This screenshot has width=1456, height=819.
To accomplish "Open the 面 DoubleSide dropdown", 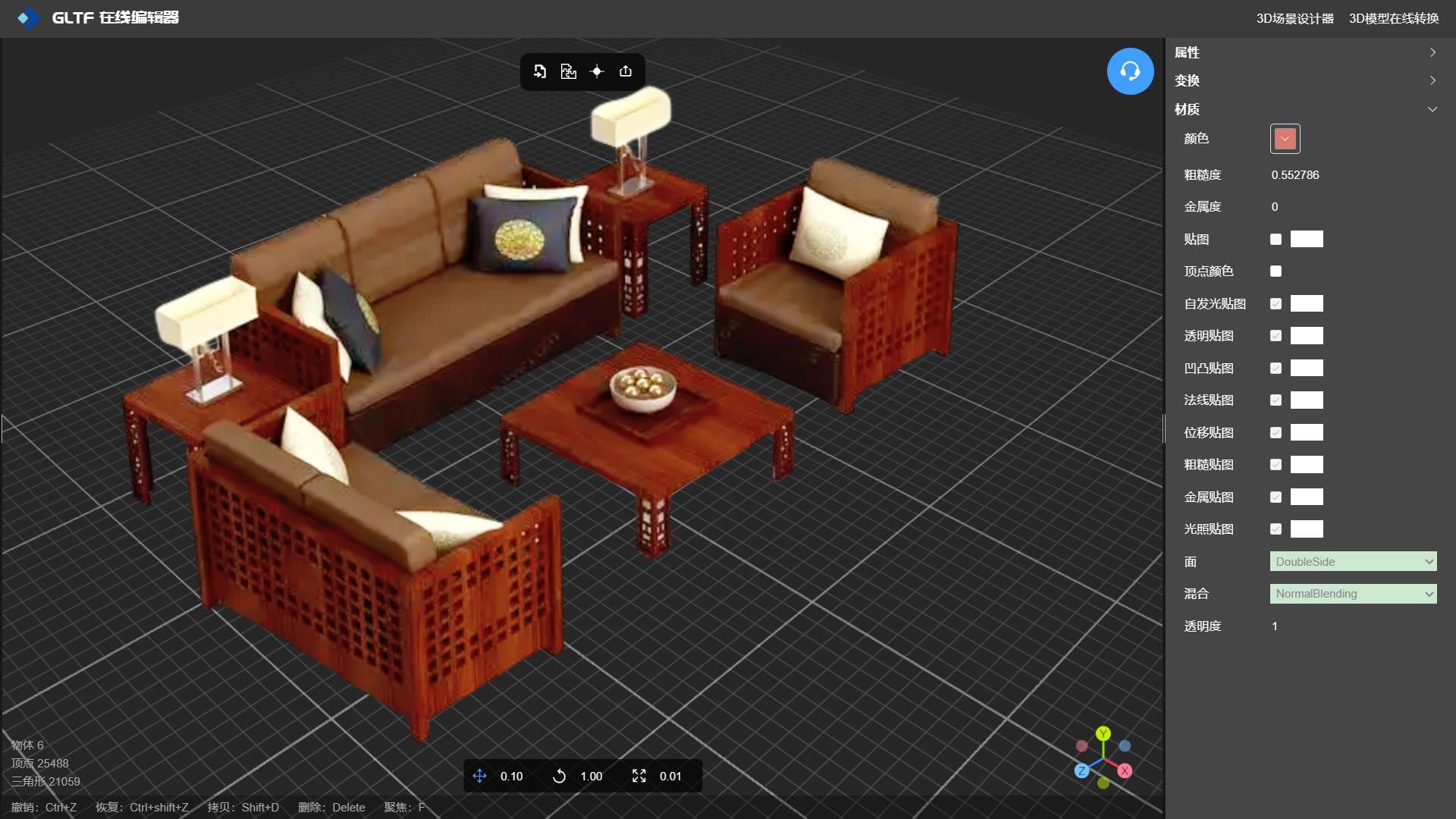I will pos(1353,561).
